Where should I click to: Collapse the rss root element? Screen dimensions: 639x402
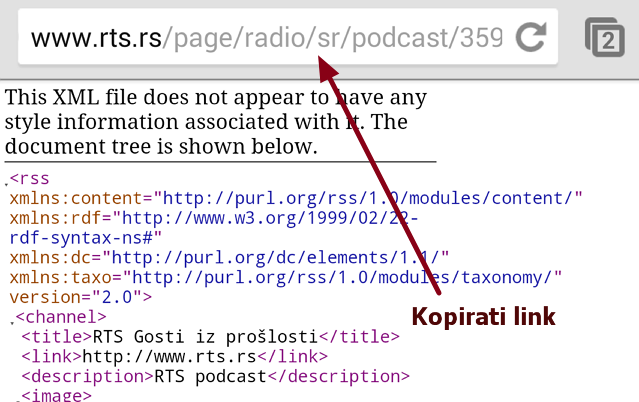coord(6,184)
